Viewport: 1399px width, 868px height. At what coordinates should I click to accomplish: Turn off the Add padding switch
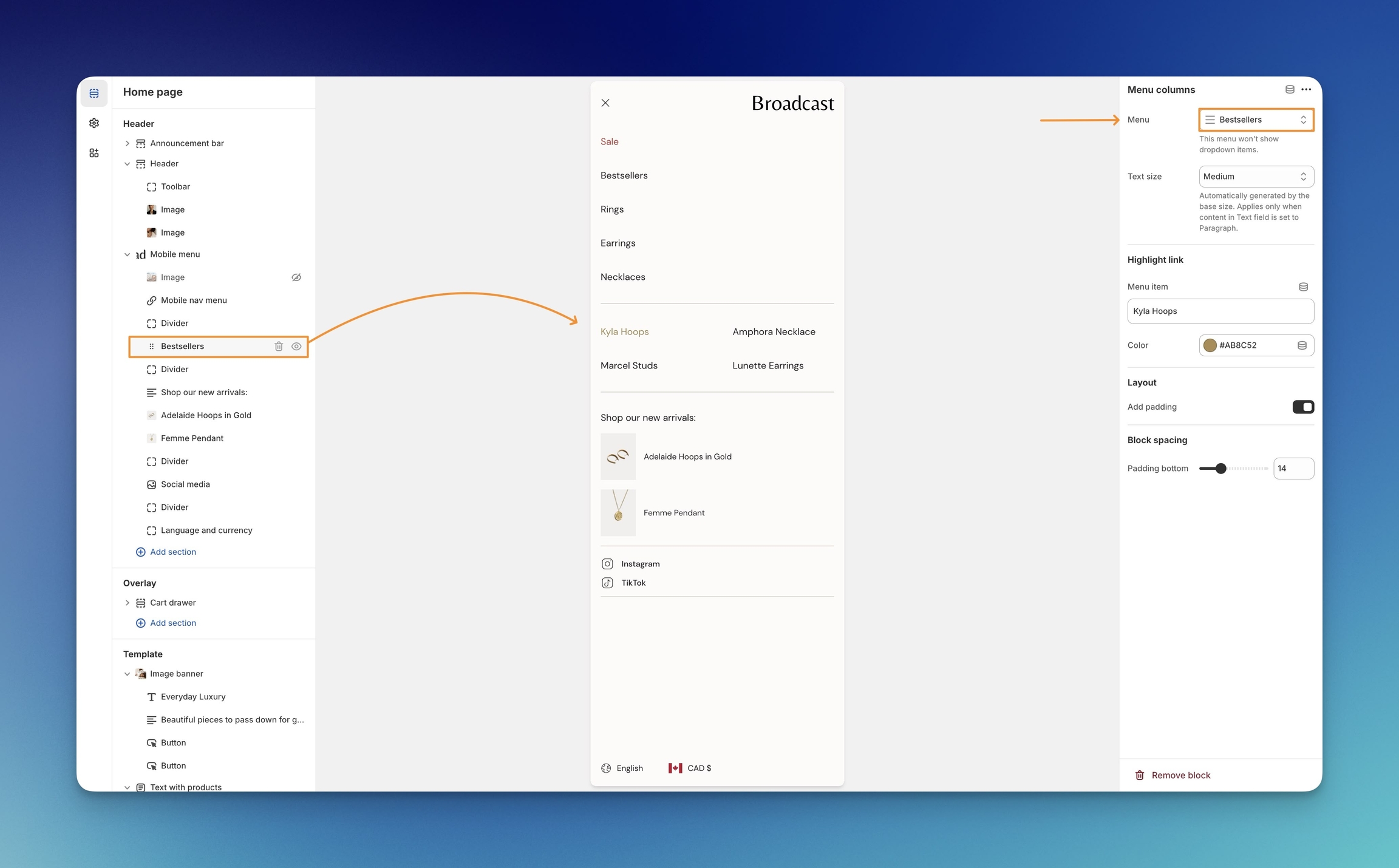1302,407
